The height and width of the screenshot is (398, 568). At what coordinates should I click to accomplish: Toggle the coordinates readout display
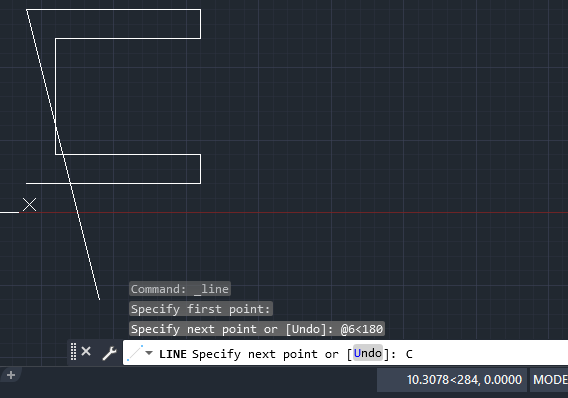pyautogui.click(x=452, y=380)
